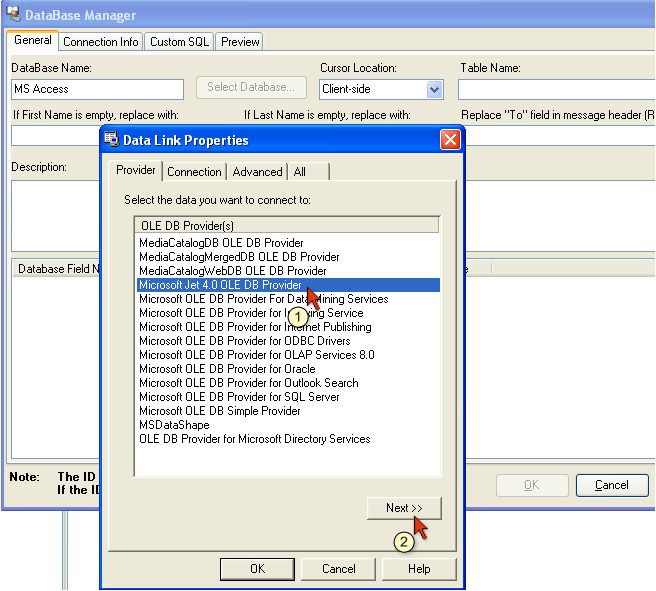Open the Cursor Location dropdown

435,89
